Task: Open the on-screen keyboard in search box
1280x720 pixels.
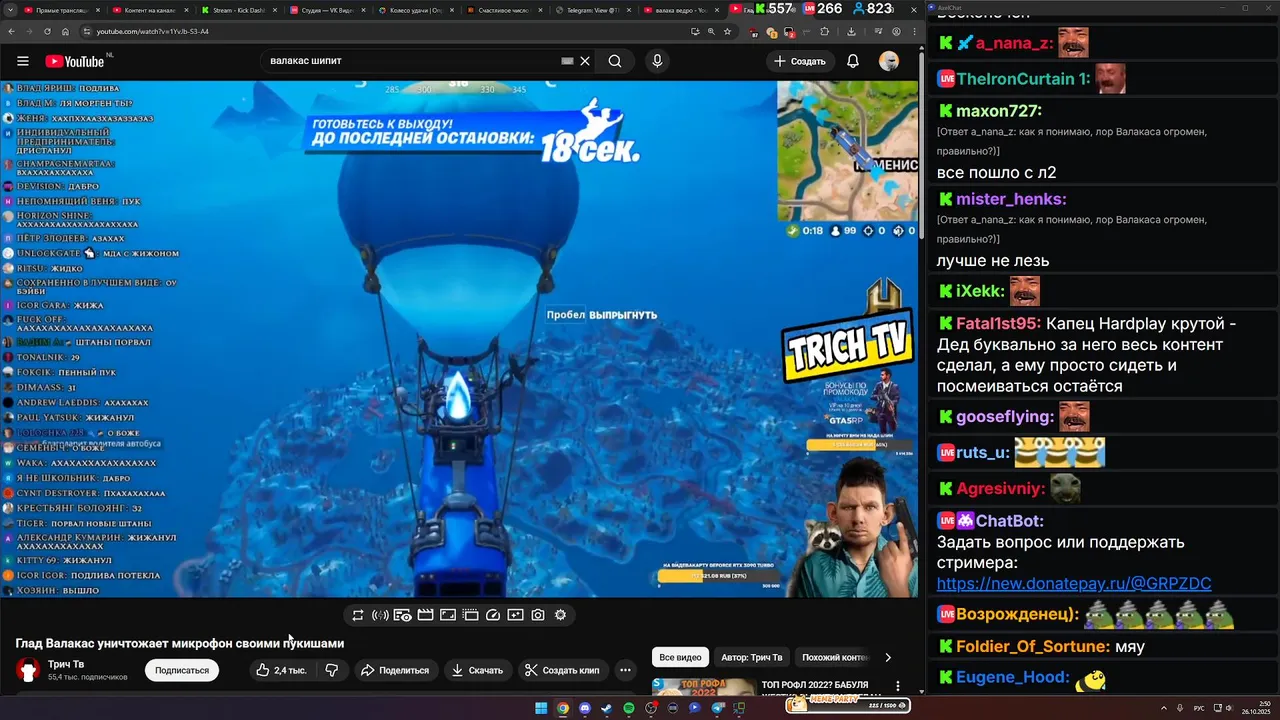Action: [567, 61]
